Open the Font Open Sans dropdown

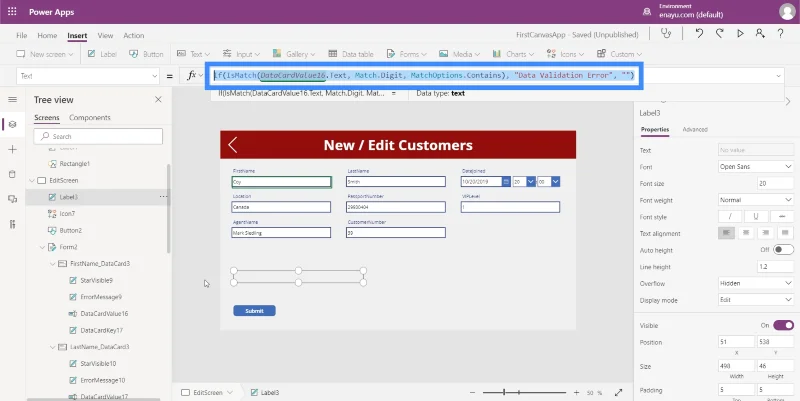tap(756, 166)
